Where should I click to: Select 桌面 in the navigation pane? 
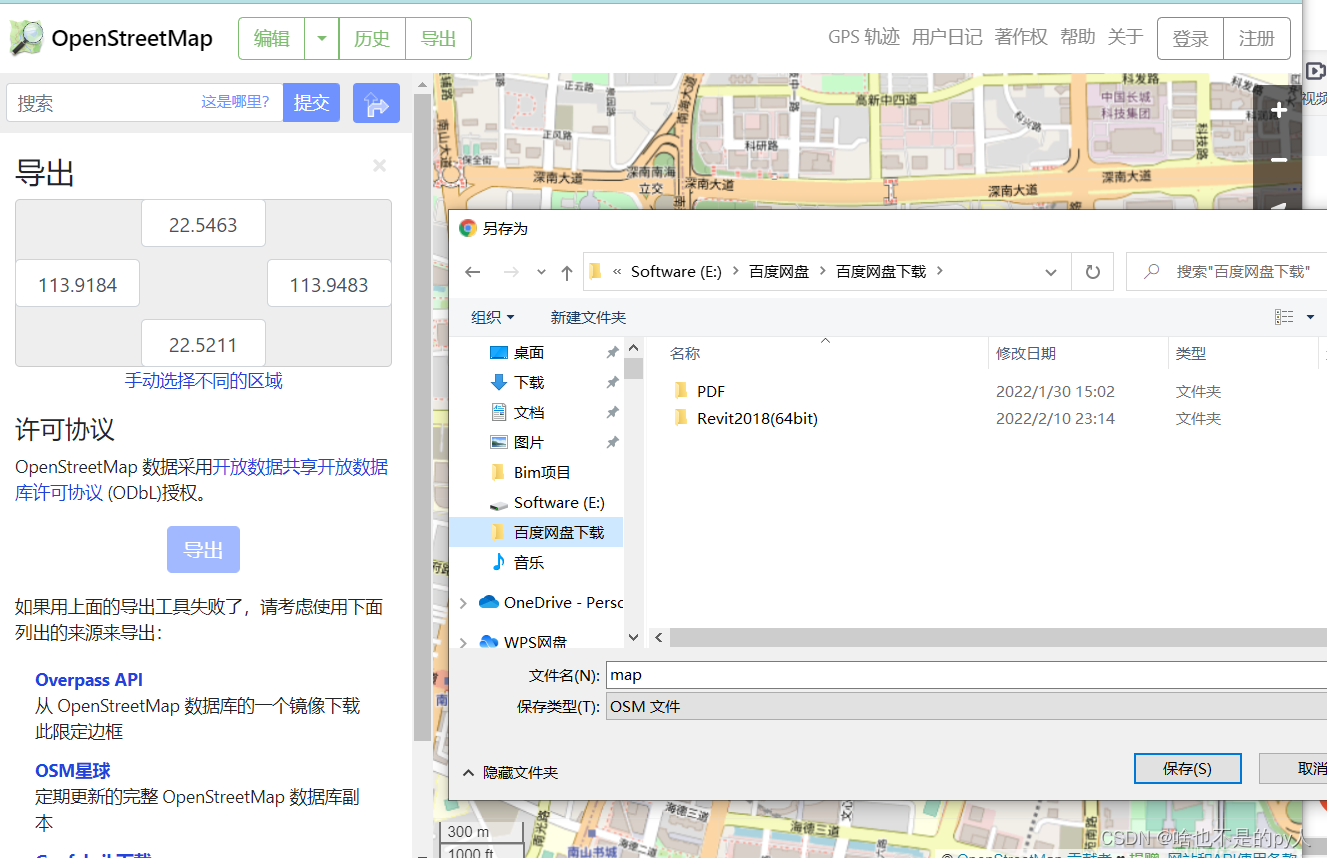[x=529, y=352]
